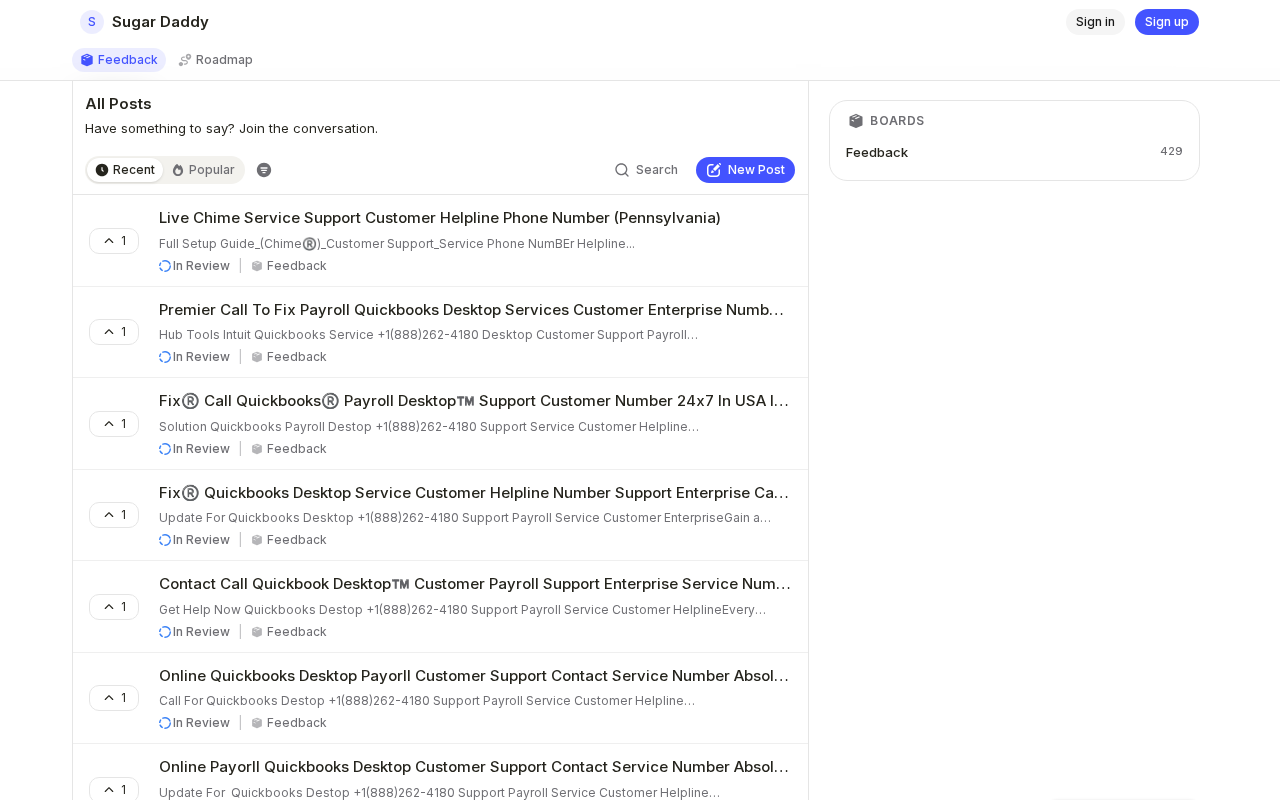Click text Have something to say? Join the conversation.
1280x800 pixels.
pos(231,128)
